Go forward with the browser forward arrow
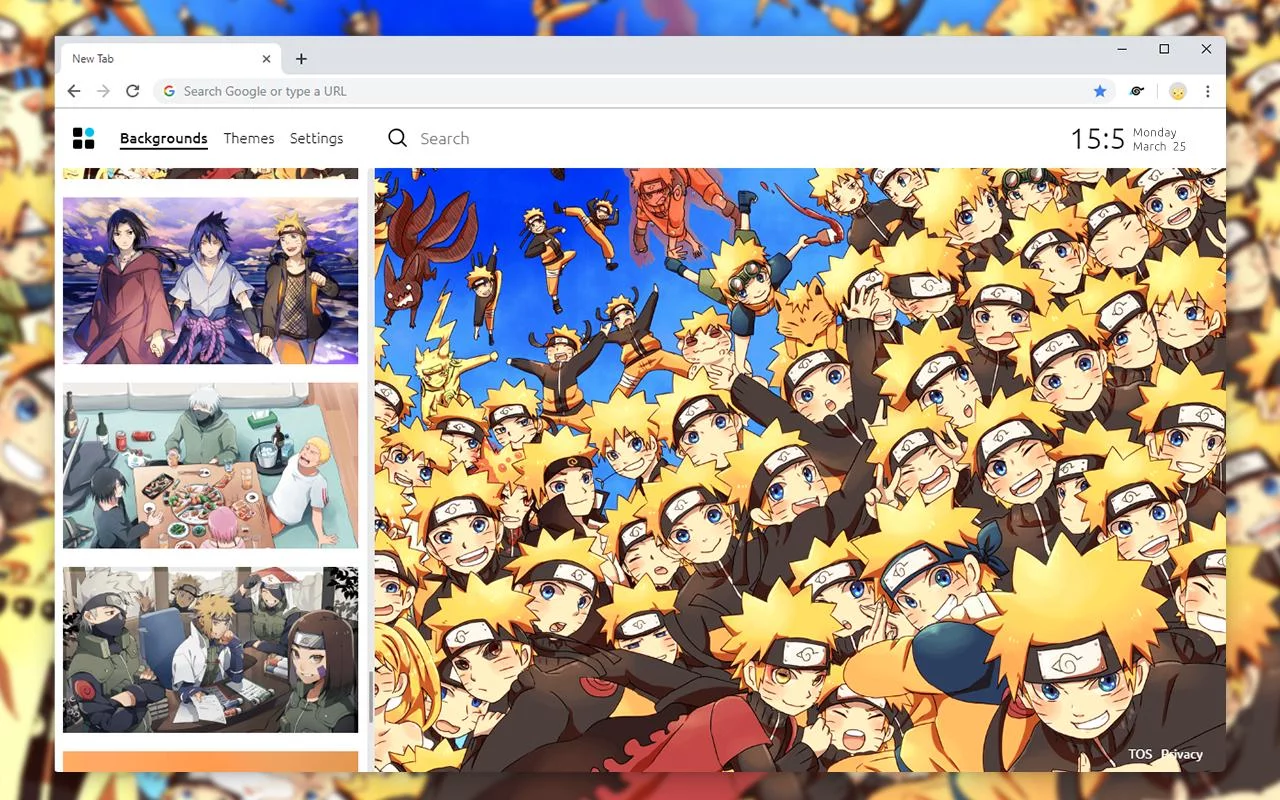The height and width of the screenshot is (800, 1280). pyautogui.click(x=103, y=91)
